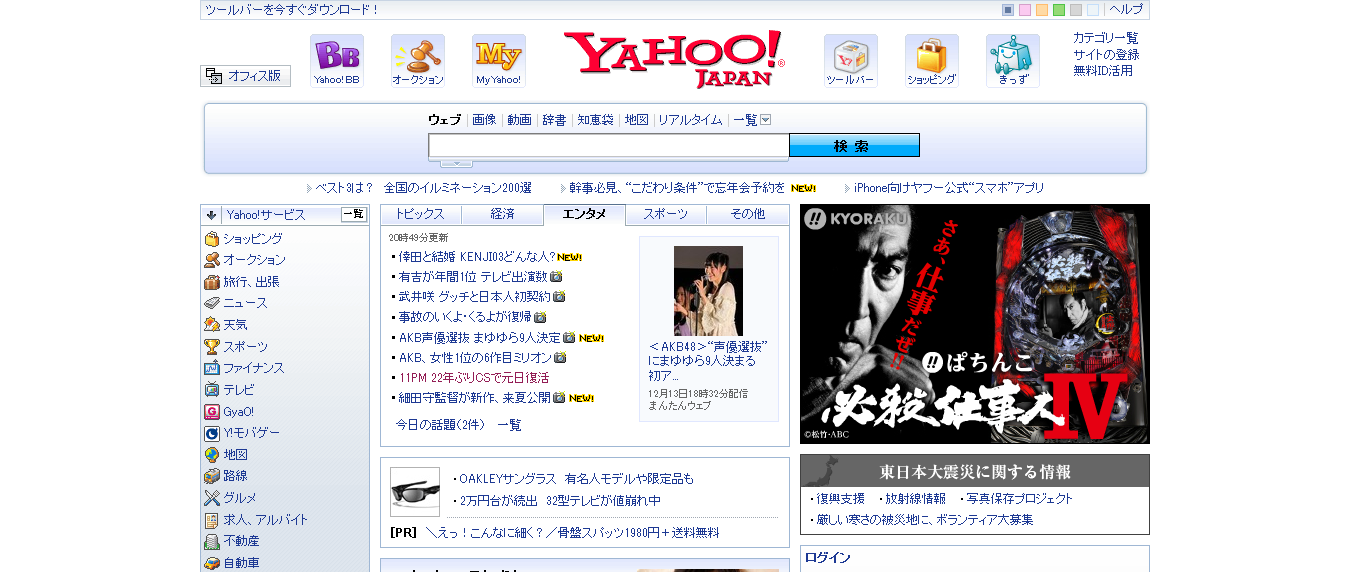Open the My Yahoo! icon
1349x572 pixels.
[499, 61]
